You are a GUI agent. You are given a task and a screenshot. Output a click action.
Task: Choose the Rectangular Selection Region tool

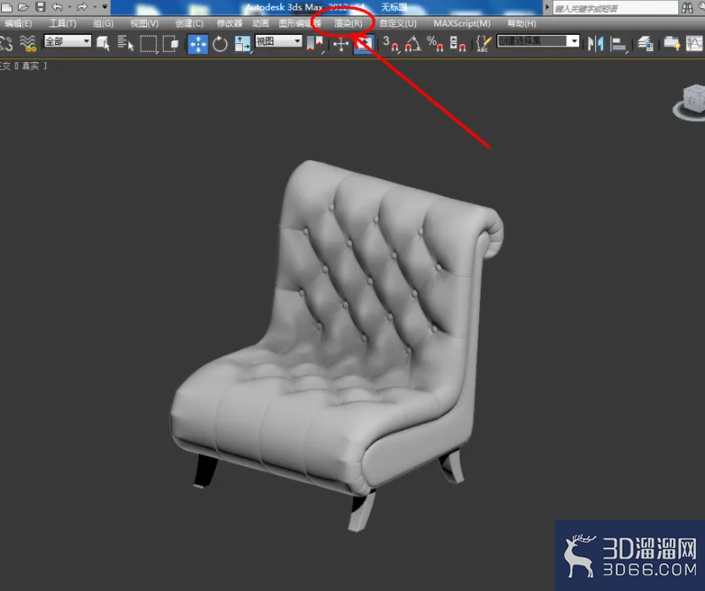click(148, 44)
